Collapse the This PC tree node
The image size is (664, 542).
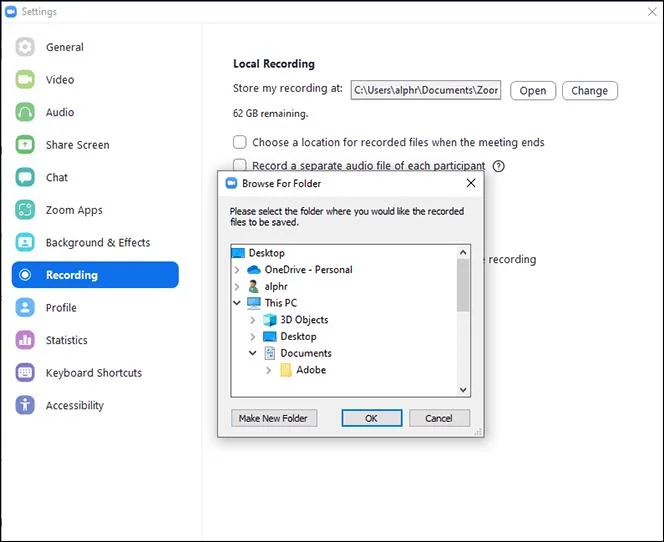[x=237, y=303]
